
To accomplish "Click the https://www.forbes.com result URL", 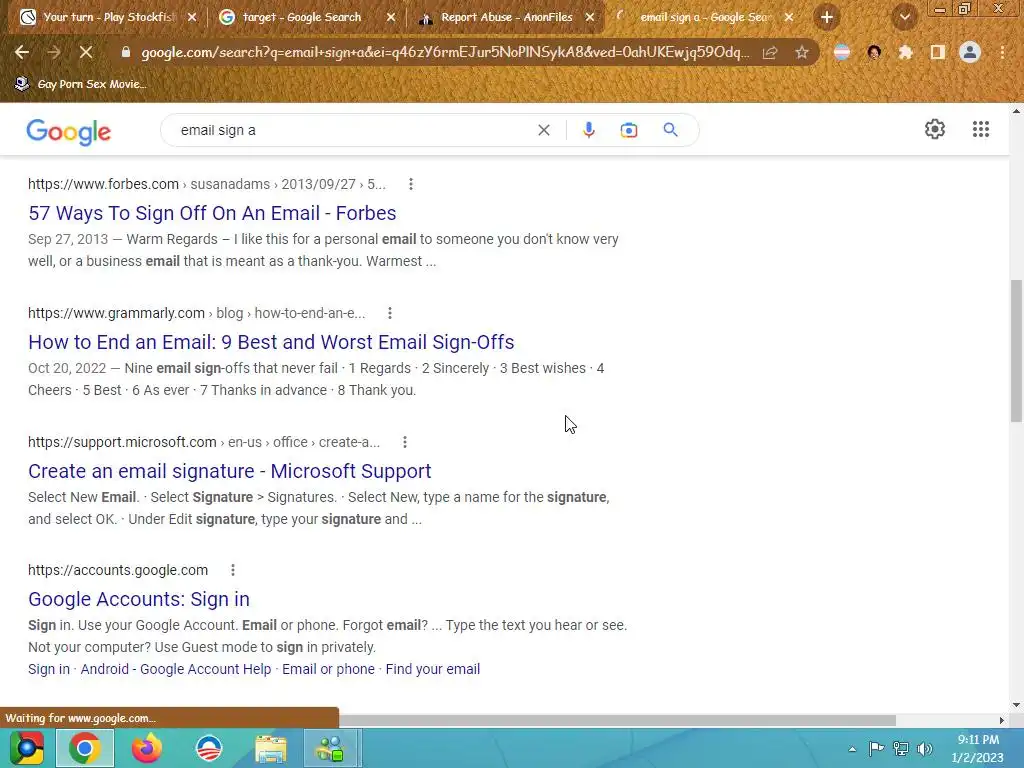I will point(103,184).
